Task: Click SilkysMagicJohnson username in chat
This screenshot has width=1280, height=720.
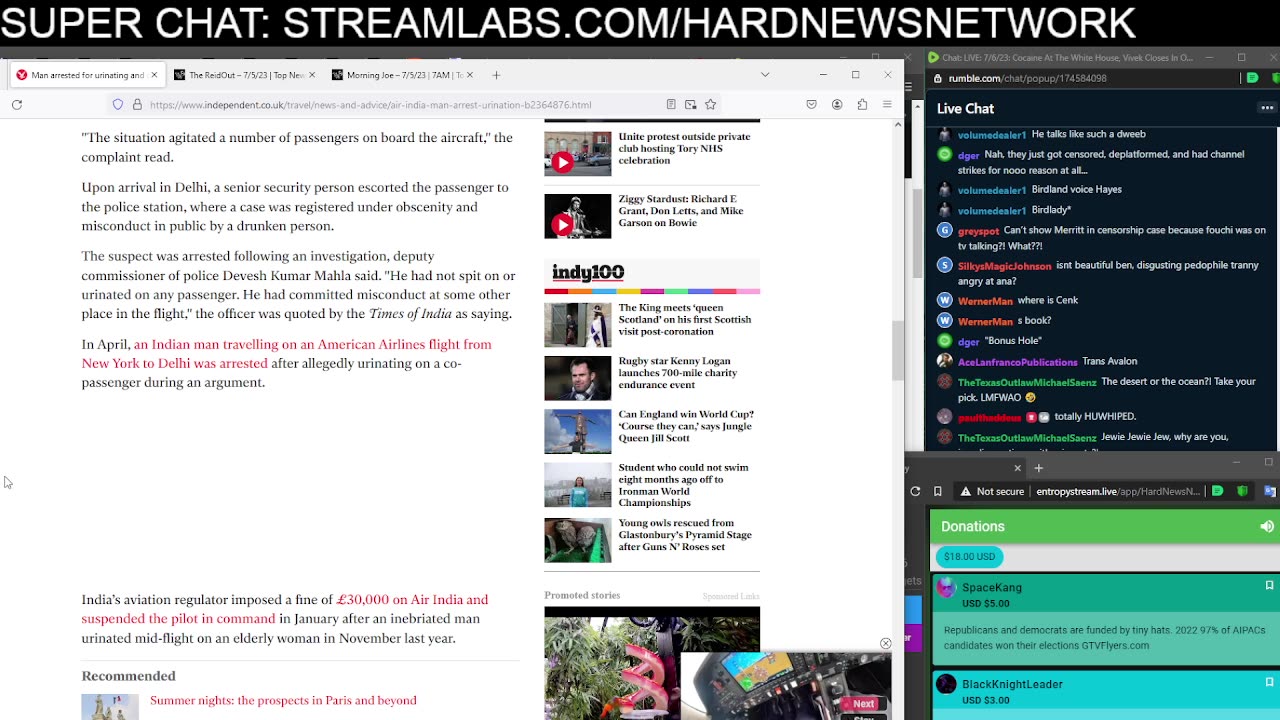Action: click(1004, 267)
